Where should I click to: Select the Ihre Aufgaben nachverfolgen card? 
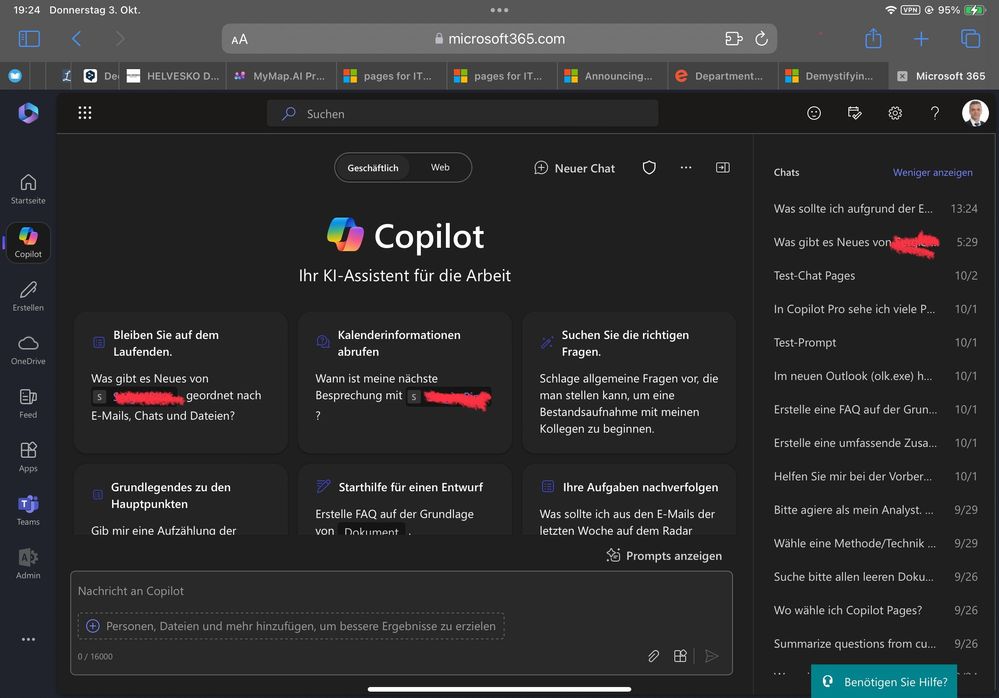click(x=629, y=501)
